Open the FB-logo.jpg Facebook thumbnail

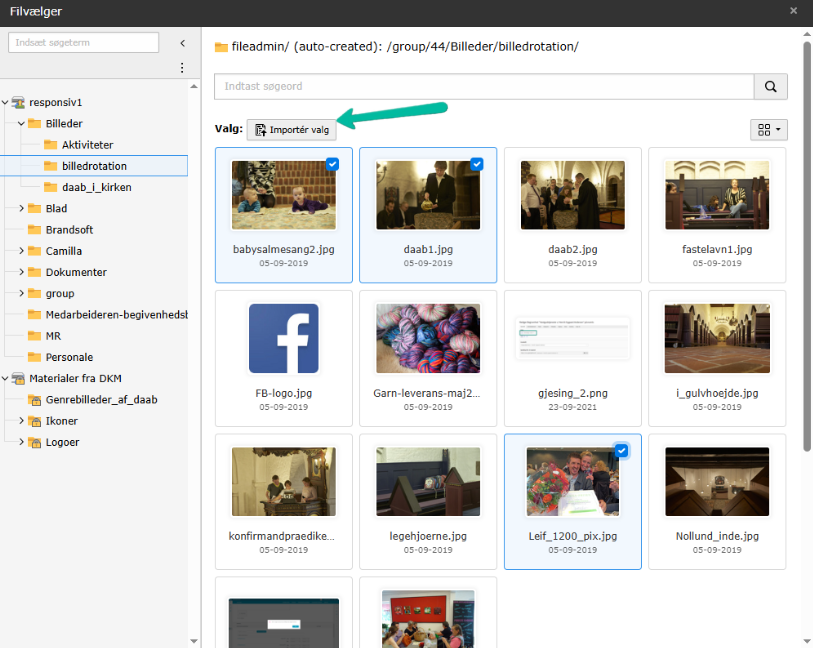tap(284, 338)
